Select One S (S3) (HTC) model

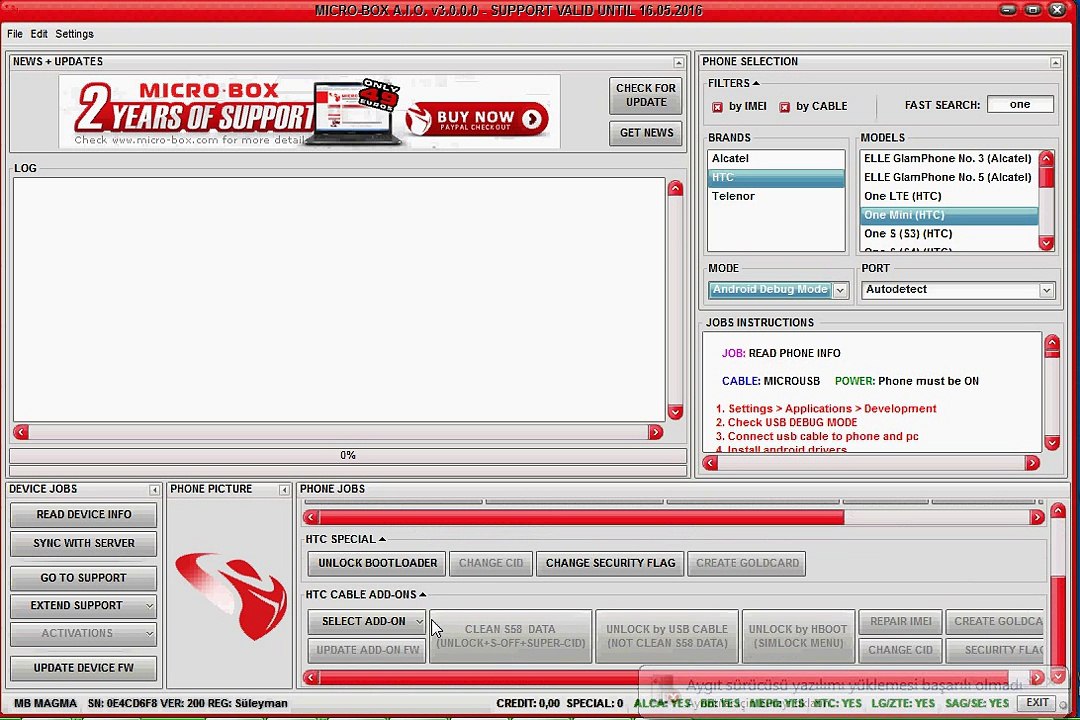[x=948, y=234]
